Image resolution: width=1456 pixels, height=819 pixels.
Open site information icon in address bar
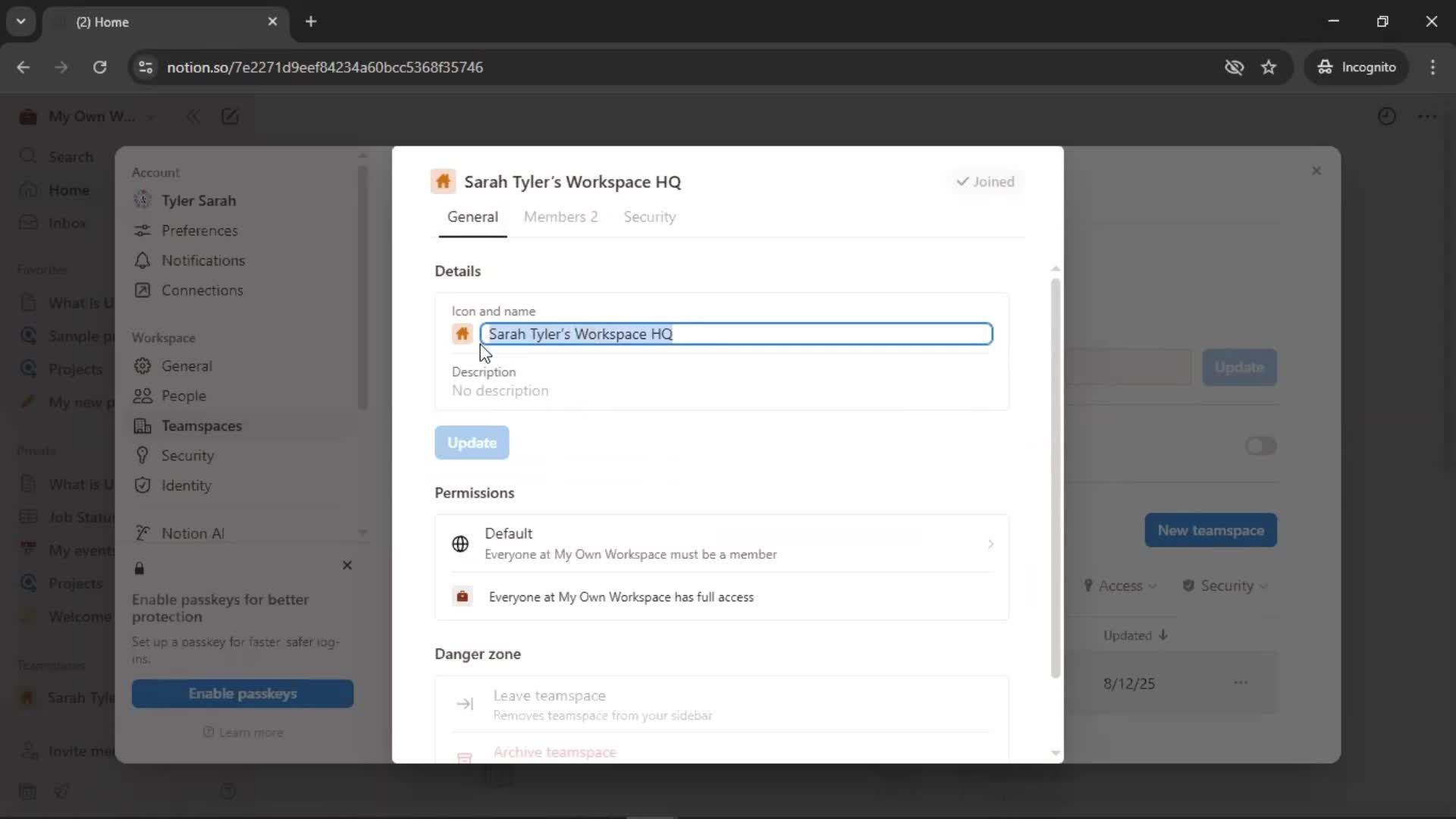point(146,67)
